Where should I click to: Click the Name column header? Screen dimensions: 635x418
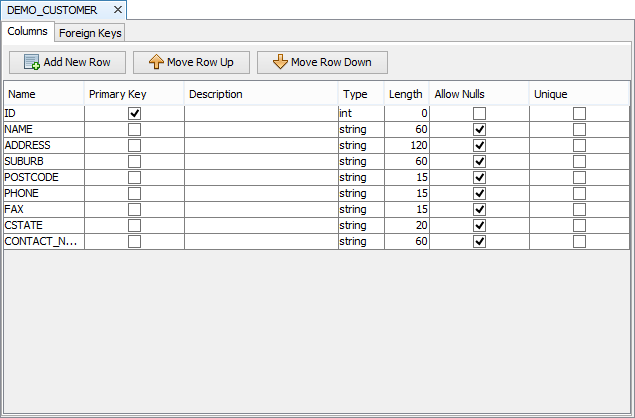pos(43,94)
